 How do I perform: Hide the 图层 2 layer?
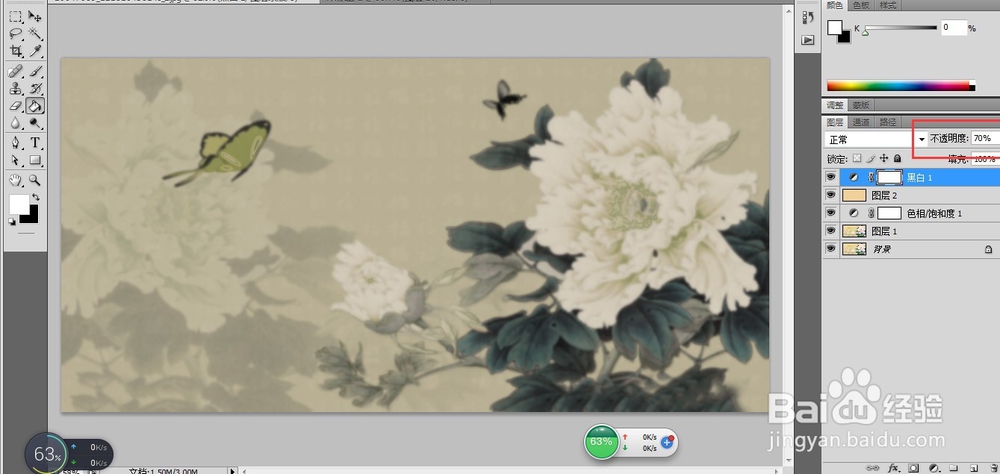(x=830, y=195)
